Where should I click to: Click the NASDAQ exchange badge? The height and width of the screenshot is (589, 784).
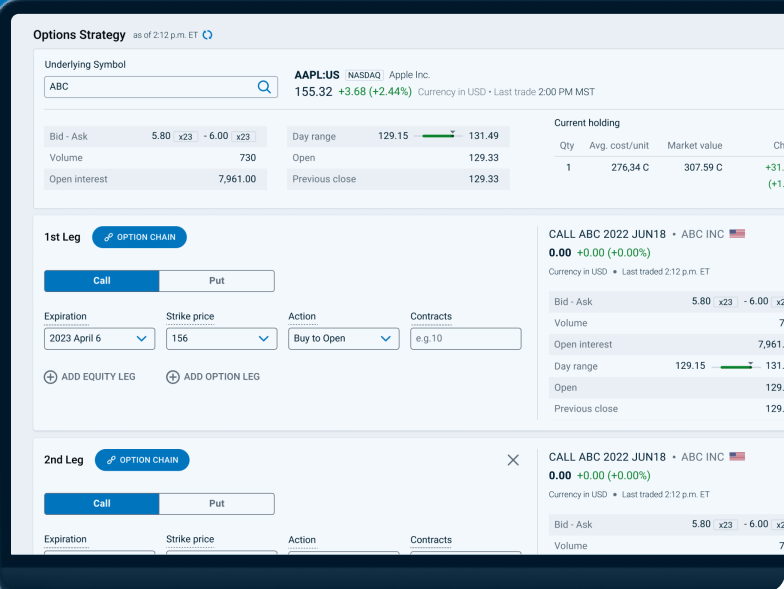tap(364, 75)
